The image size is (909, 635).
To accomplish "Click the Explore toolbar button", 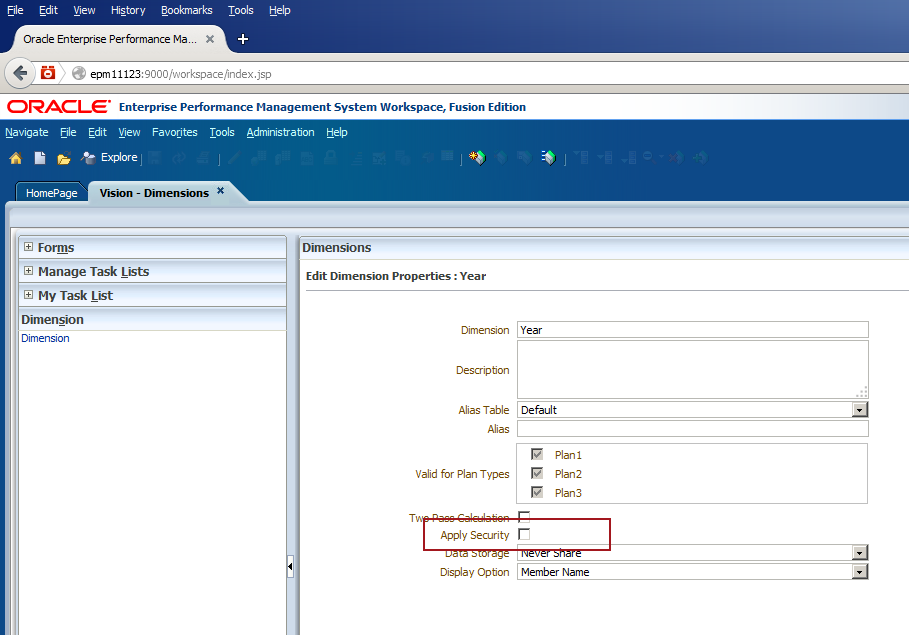I will click(x=110, y=158).
